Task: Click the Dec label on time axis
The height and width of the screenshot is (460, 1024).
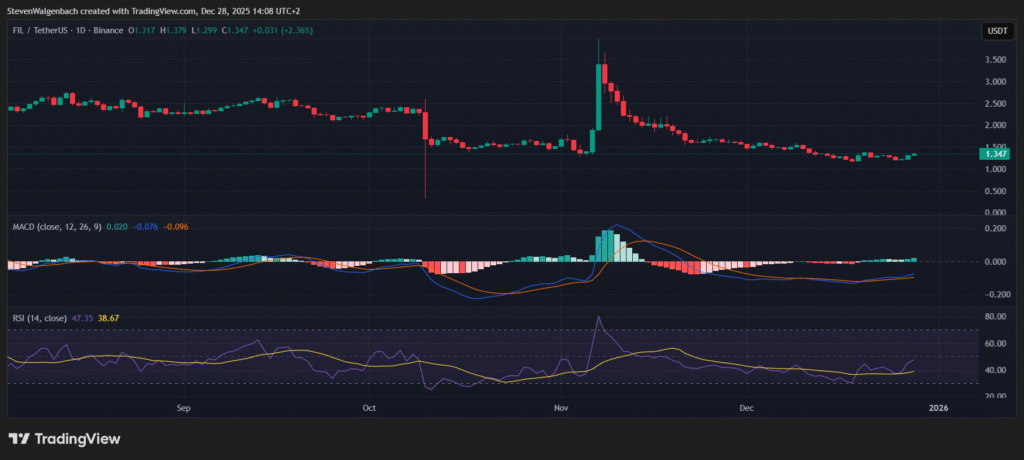Action: pyautogui.click(x=746, y=408)
